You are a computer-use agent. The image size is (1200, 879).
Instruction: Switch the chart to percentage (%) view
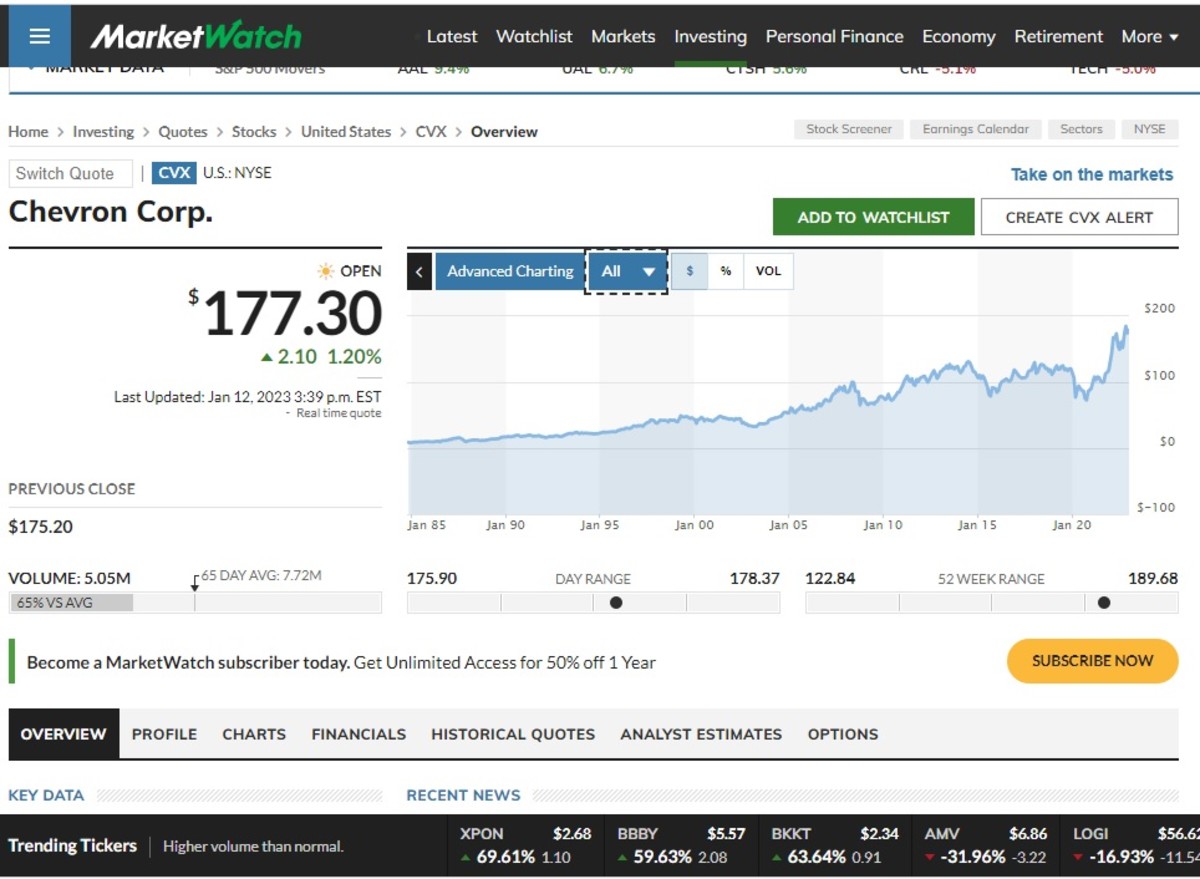[x=726, y=271]
